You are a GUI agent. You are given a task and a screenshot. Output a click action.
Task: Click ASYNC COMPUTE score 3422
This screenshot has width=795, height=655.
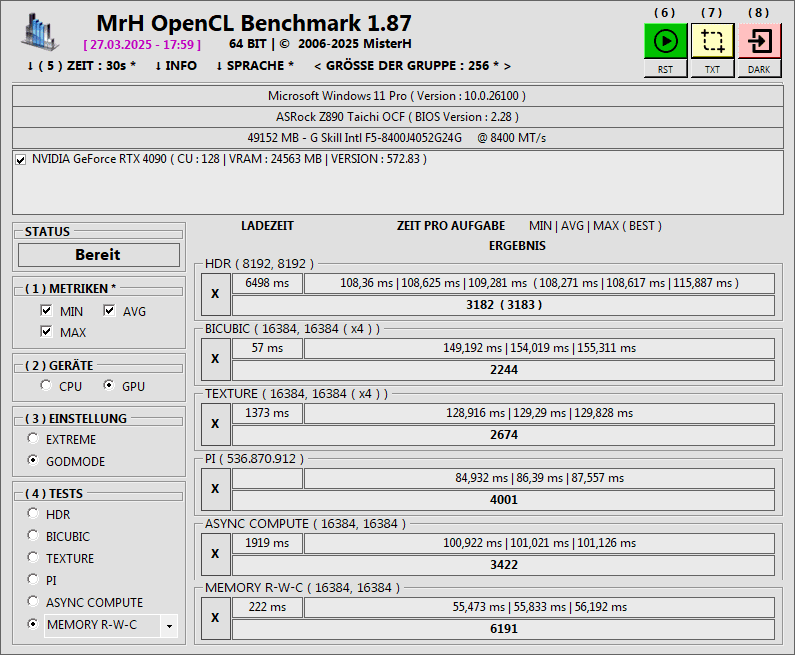point(503,565)
